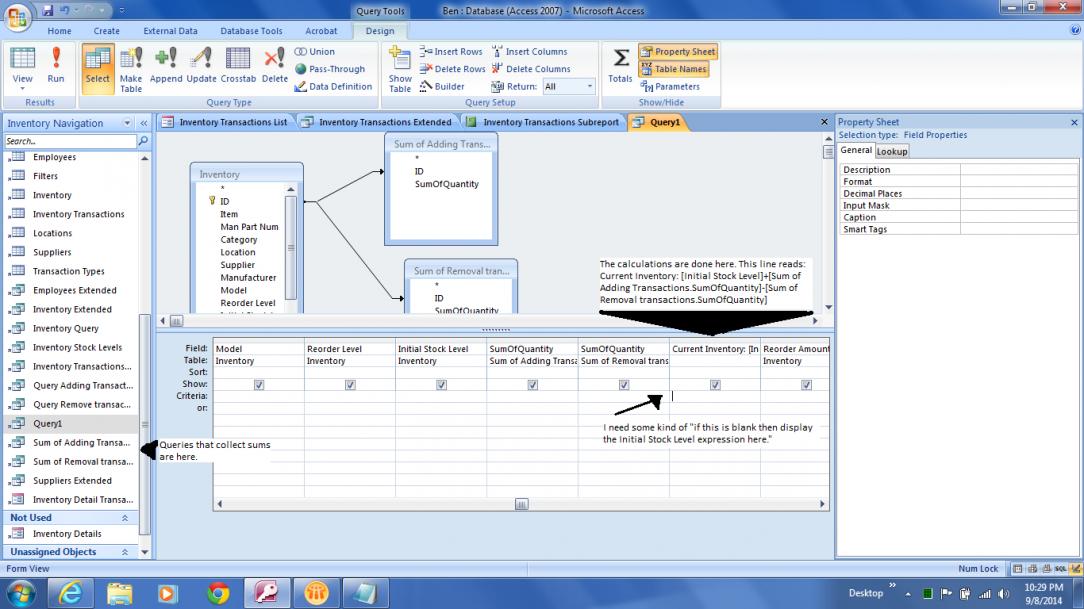
Task: Switch to External Data ribbon tab
Action: (170, 31)
